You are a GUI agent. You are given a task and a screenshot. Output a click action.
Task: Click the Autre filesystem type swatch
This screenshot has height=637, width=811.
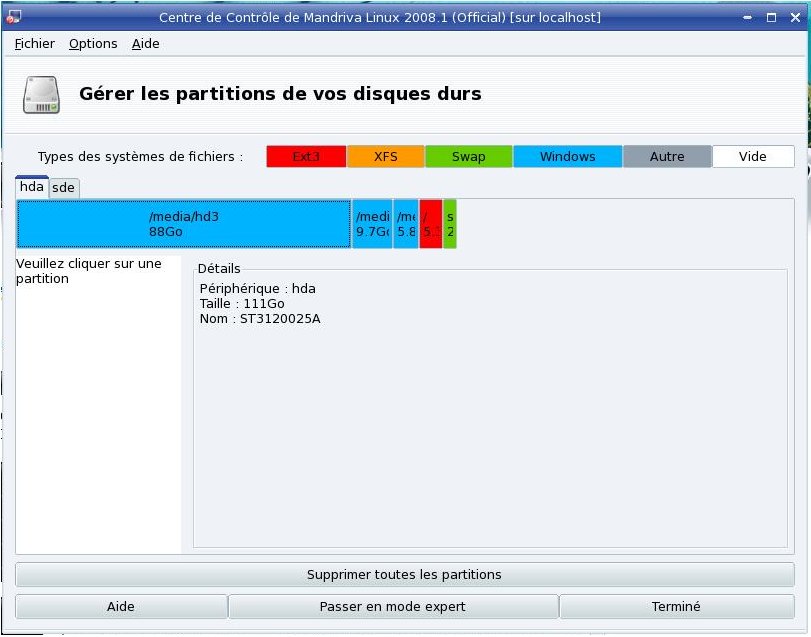coord(667,157)
